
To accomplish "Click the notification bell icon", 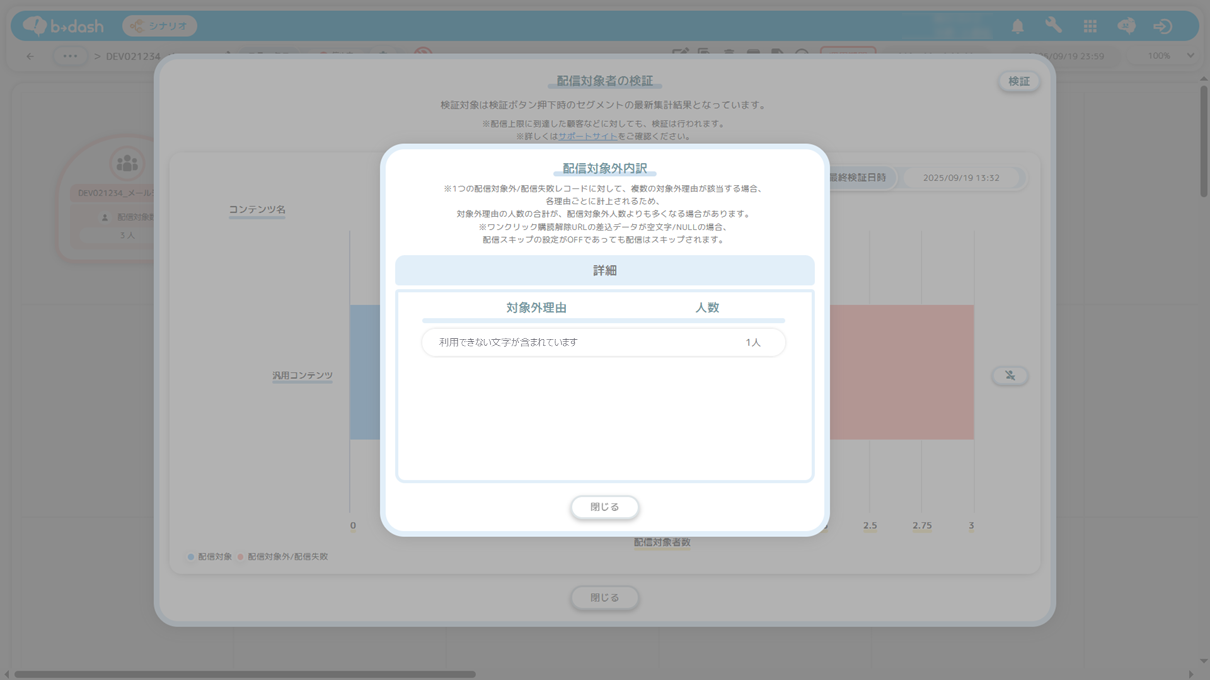I will click(1017, 27).
